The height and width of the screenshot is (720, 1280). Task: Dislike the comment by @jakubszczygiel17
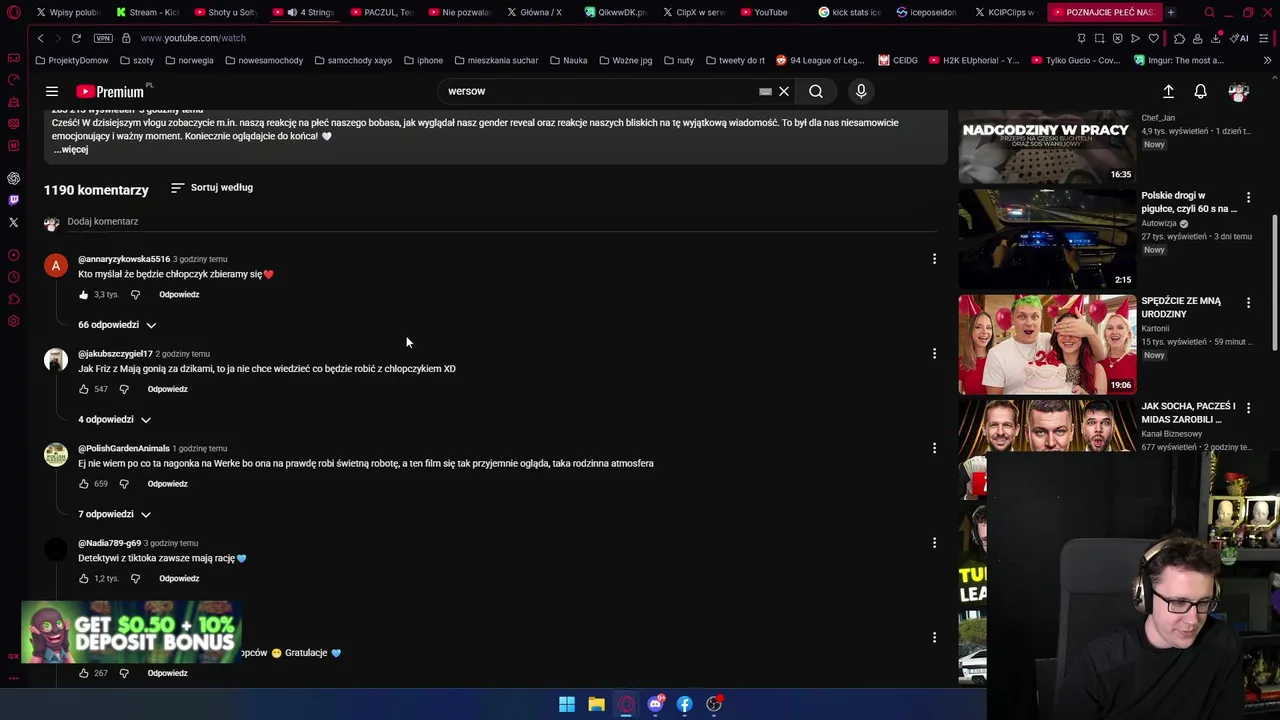click(124, 389)
